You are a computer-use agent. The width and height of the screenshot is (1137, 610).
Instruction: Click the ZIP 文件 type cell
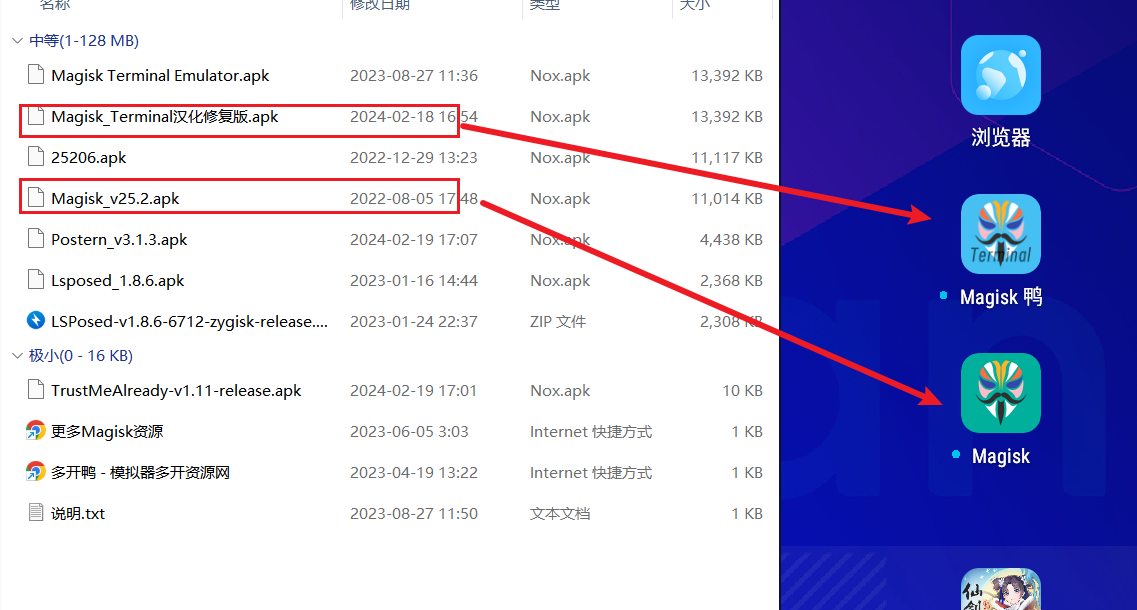pos(558,321)
